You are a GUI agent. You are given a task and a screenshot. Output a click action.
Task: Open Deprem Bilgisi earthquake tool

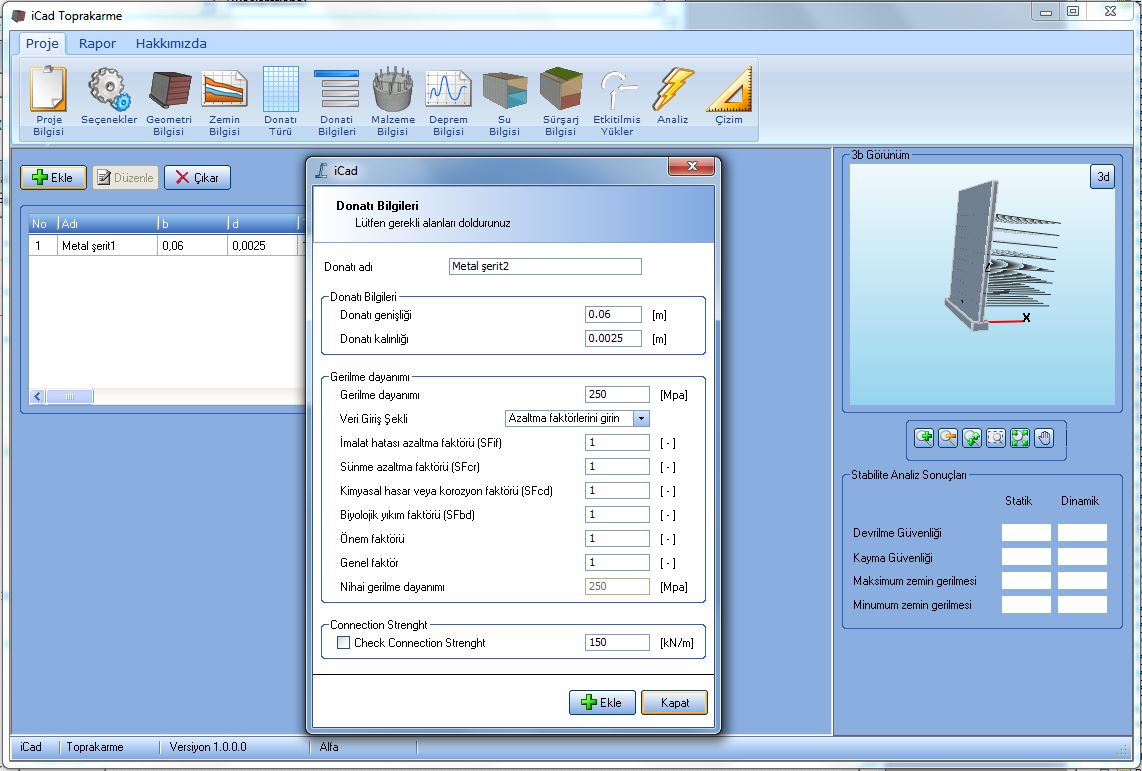click(448, 101)
